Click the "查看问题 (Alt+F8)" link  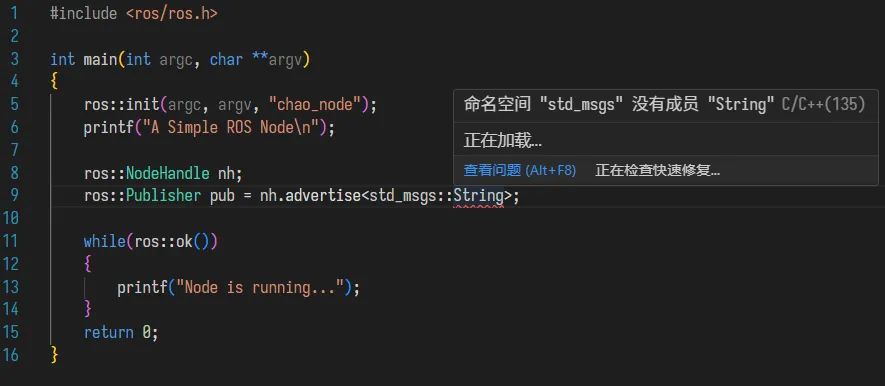[520, 170]
